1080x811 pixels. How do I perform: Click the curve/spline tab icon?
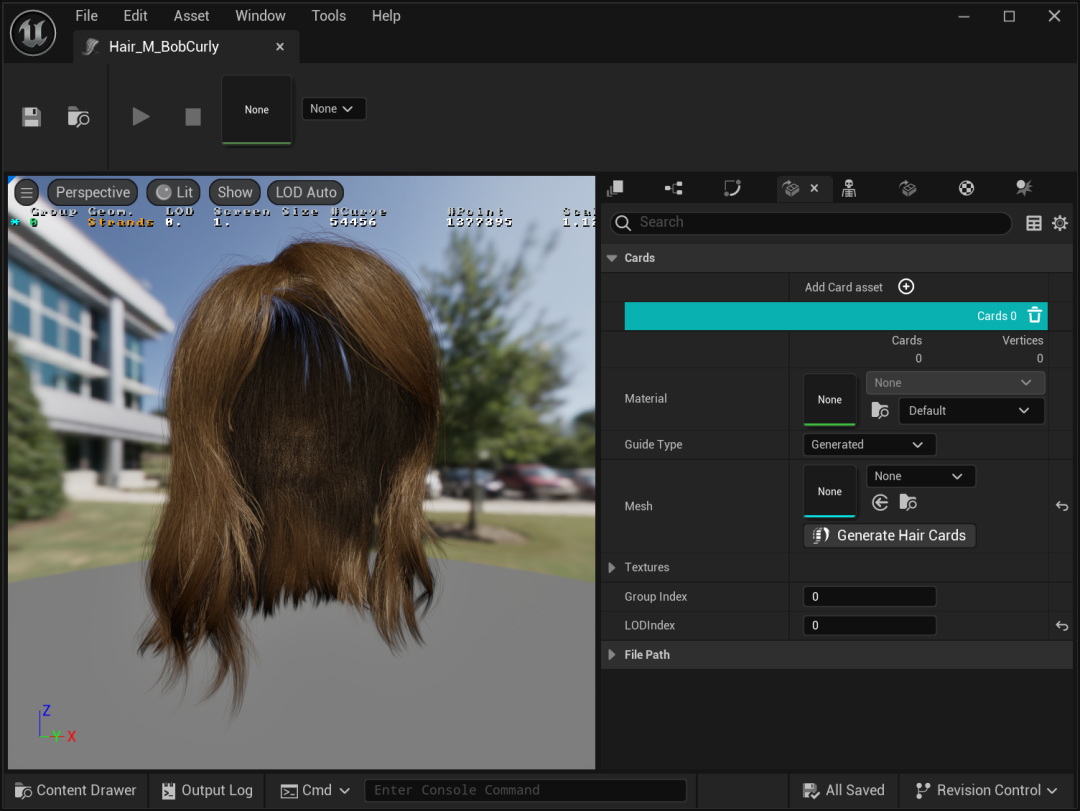[732, 188]
